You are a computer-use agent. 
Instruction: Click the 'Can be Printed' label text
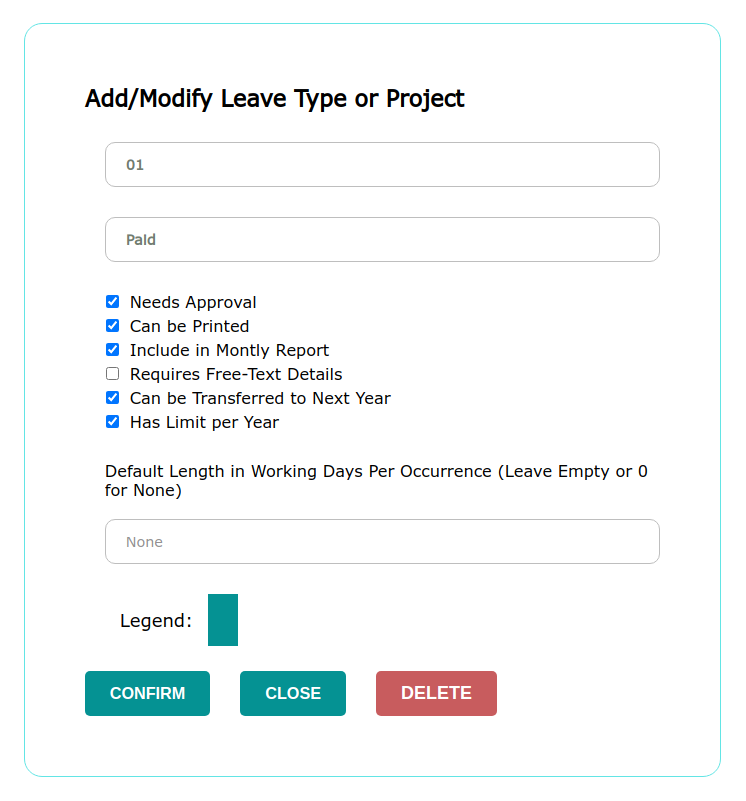click(x=189, y=326)
